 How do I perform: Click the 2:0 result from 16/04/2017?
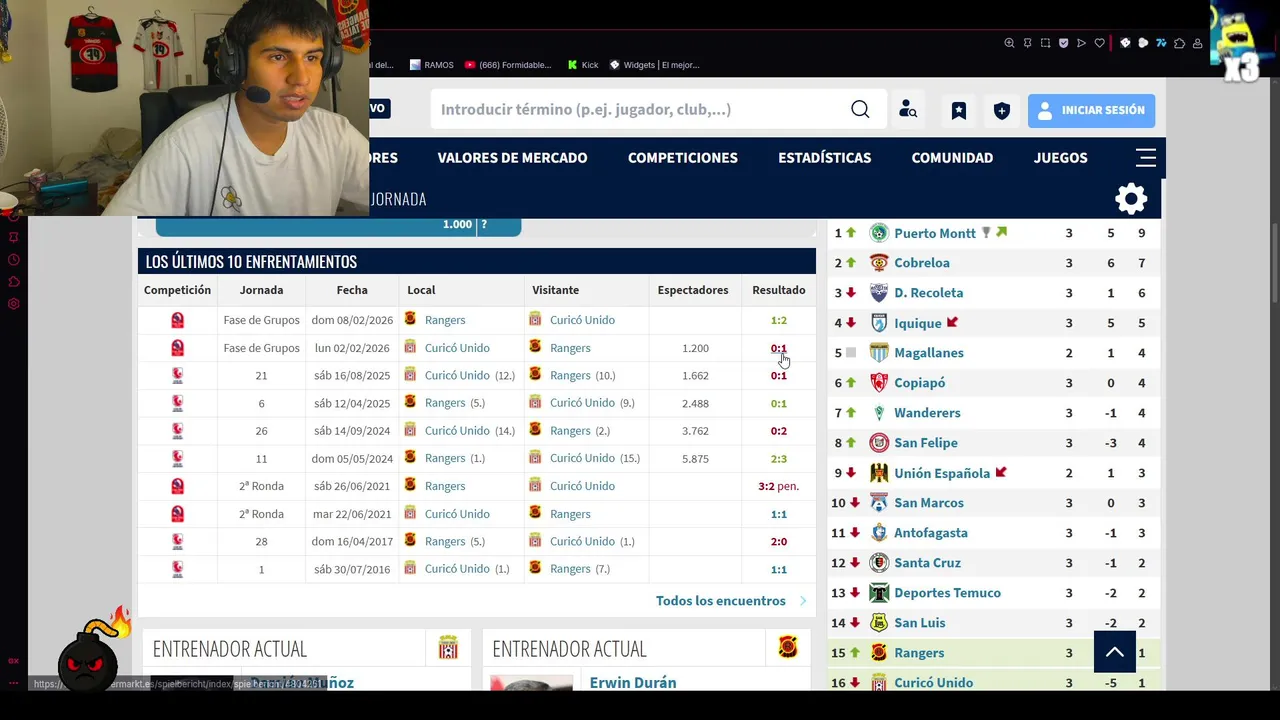[778, 541]
